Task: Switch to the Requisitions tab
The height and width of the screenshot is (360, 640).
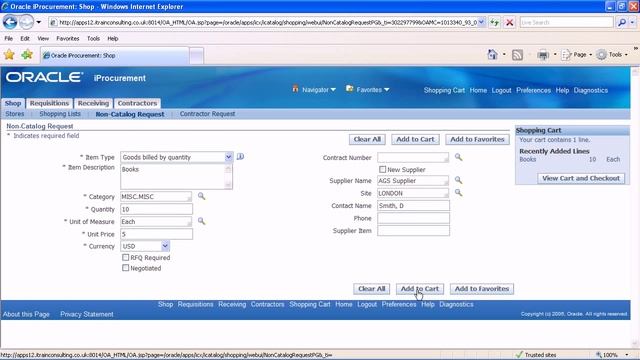Action: click(49, 103)
